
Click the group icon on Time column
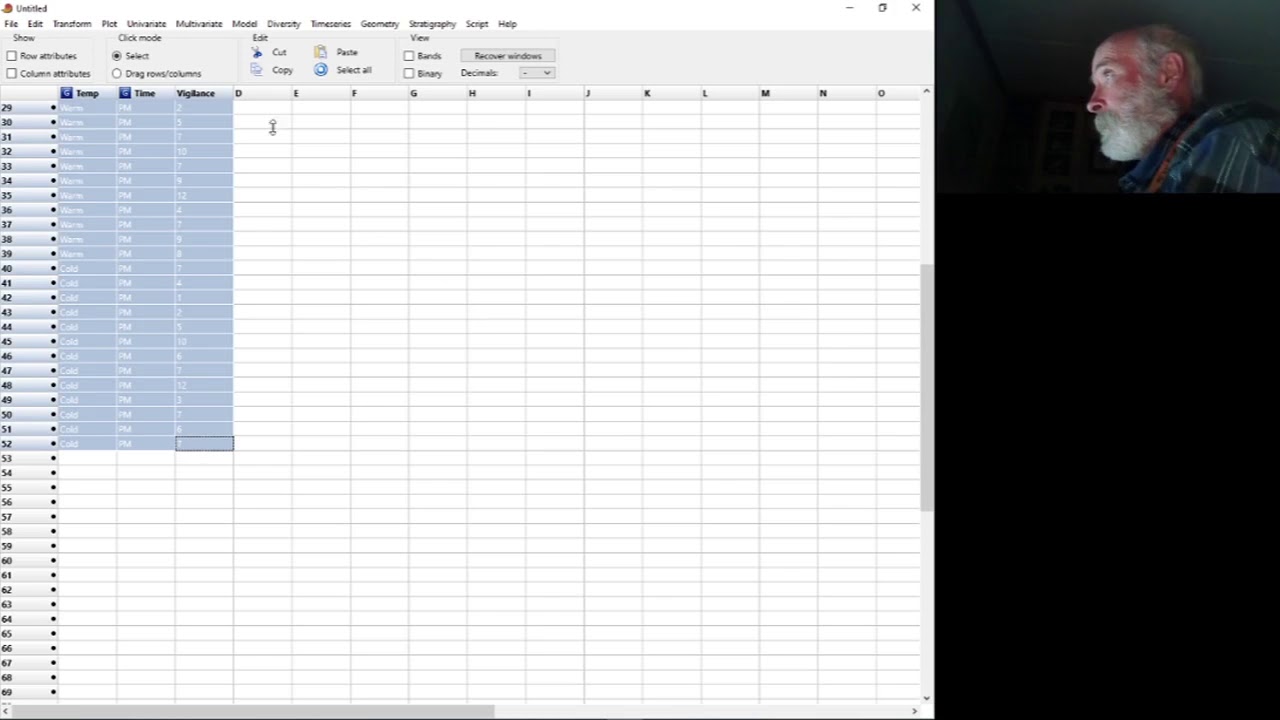tap(125, 93)
